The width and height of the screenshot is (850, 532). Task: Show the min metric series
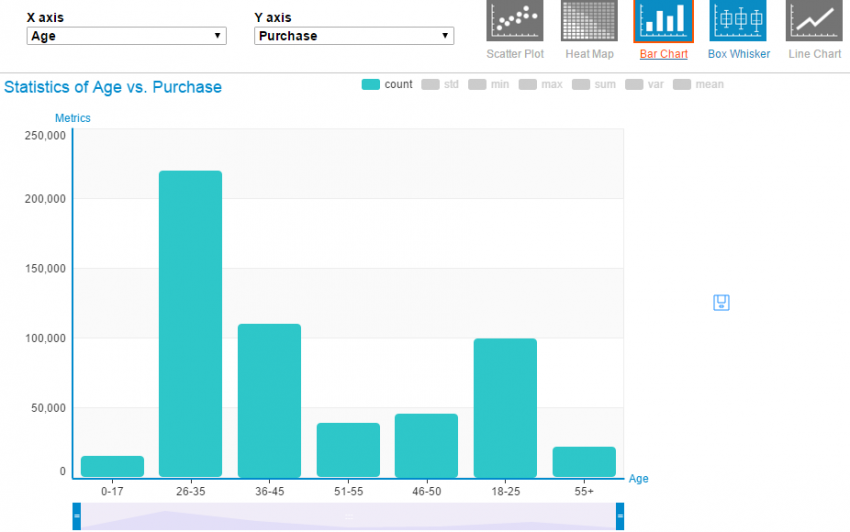coord(488,85)
